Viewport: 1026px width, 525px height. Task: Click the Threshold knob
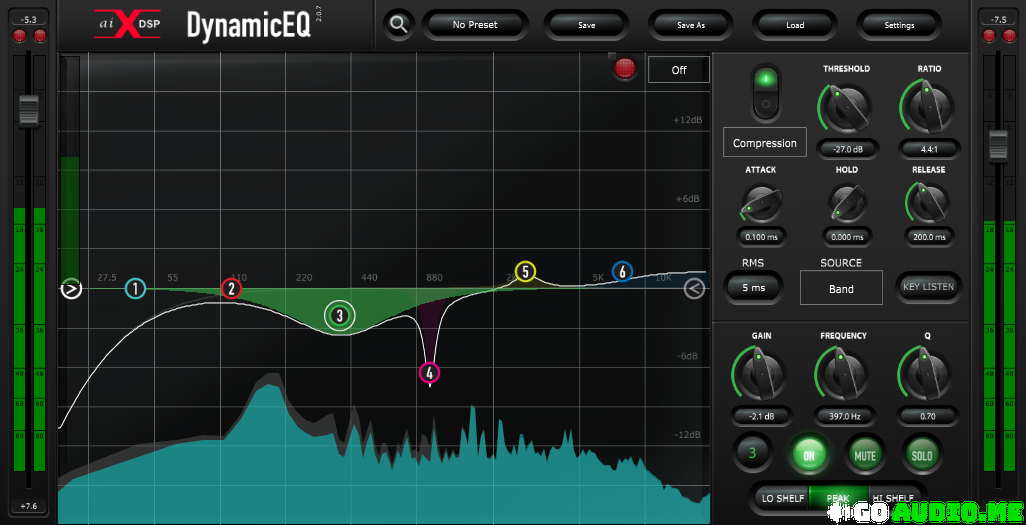click(845, 108)
